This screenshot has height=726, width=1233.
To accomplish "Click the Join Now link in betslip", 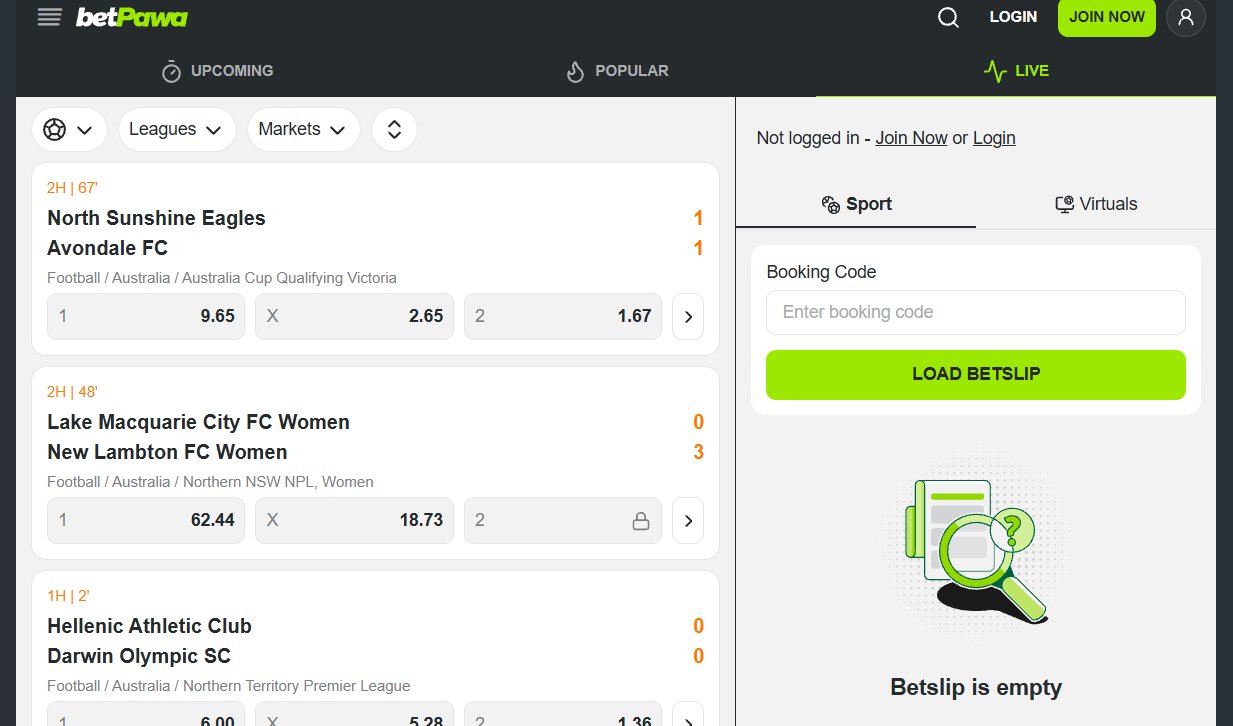I will (911, 138).
